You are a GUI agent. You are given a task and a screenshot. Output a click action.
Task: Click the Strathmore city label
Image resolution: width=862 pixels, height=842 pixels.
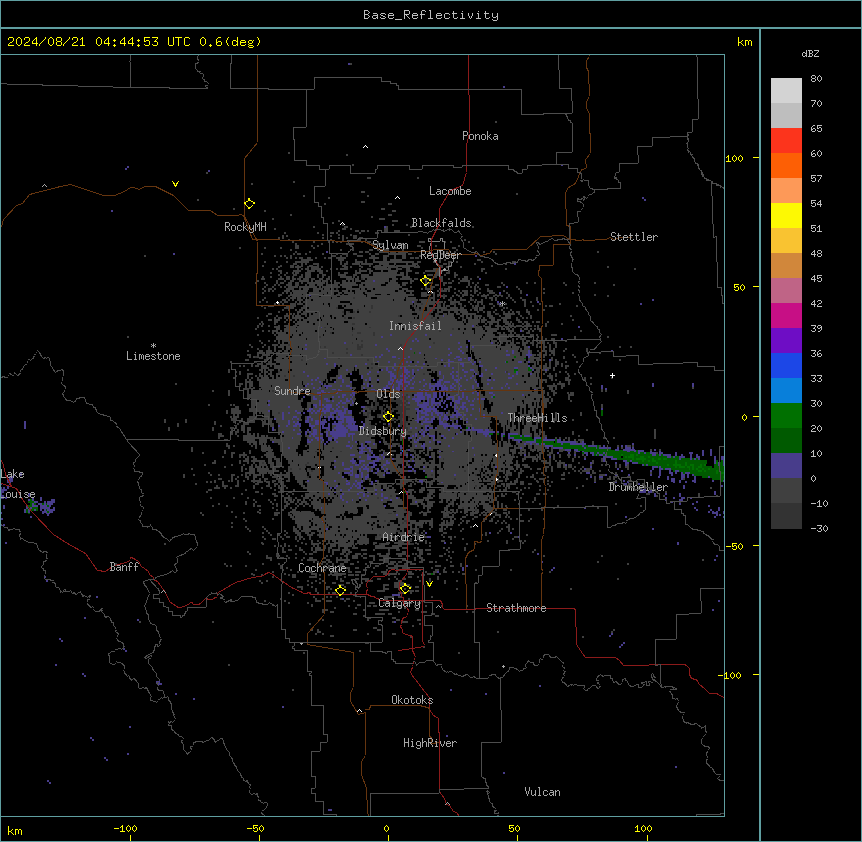[x=516, y=608]
